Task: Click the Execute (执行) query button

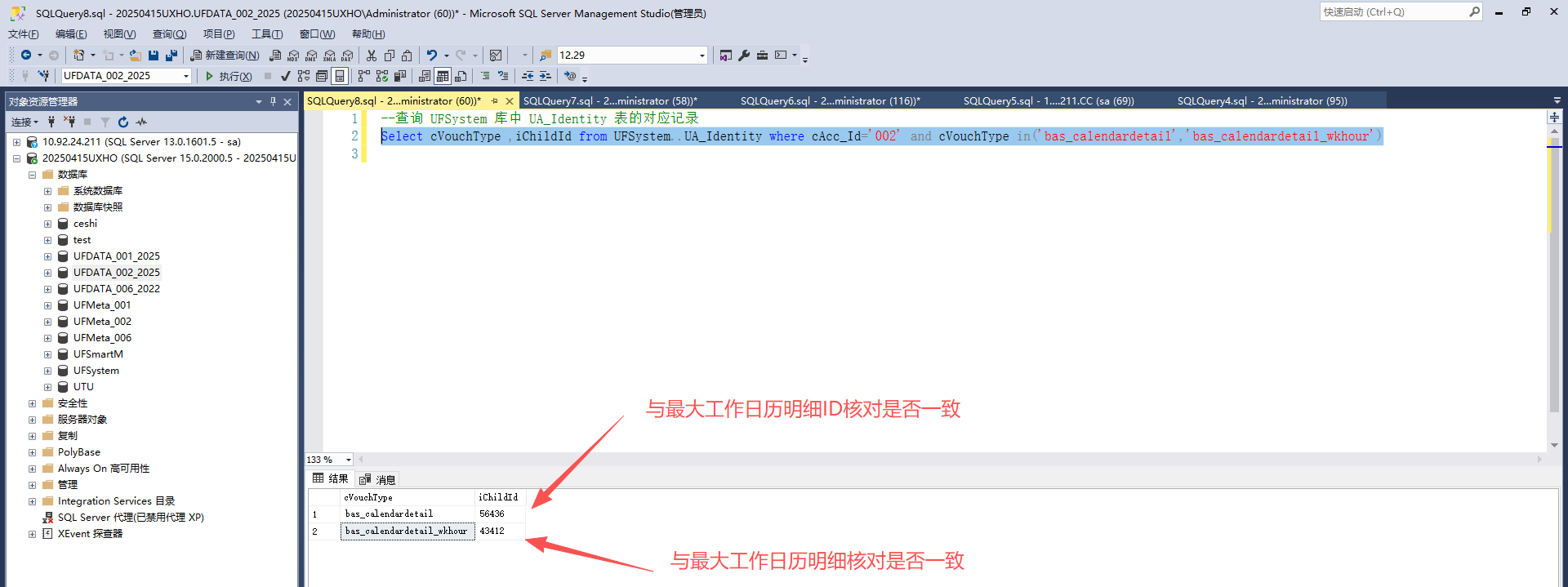Action: point(228,76)
